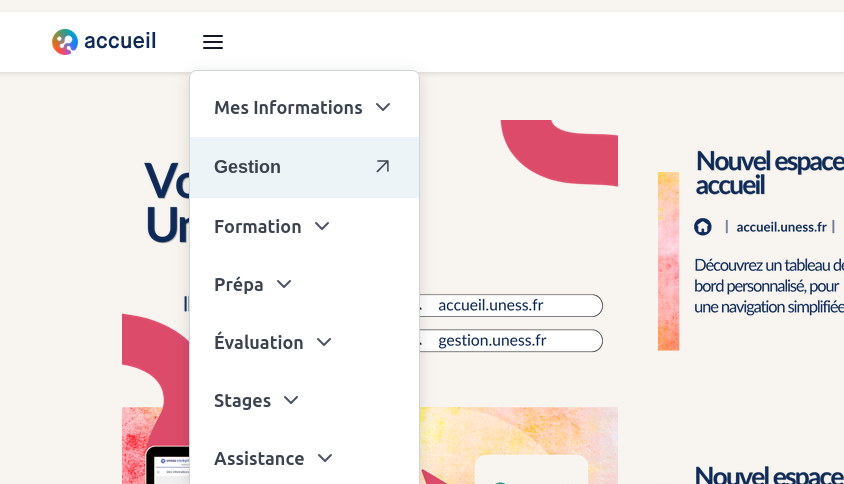Click the tablet preview image in banner
Image resolution: width=844 pixels, height=484 pixels.
point(168,465)
